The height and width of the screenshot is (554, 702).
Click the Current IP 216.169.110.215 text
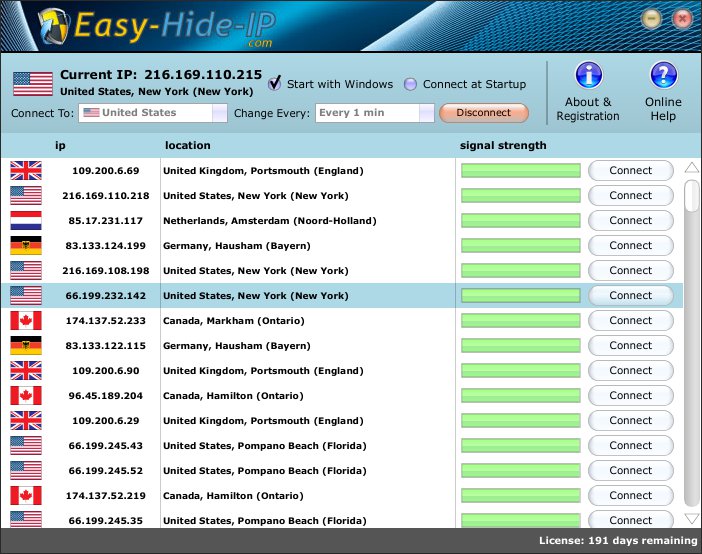161,74
